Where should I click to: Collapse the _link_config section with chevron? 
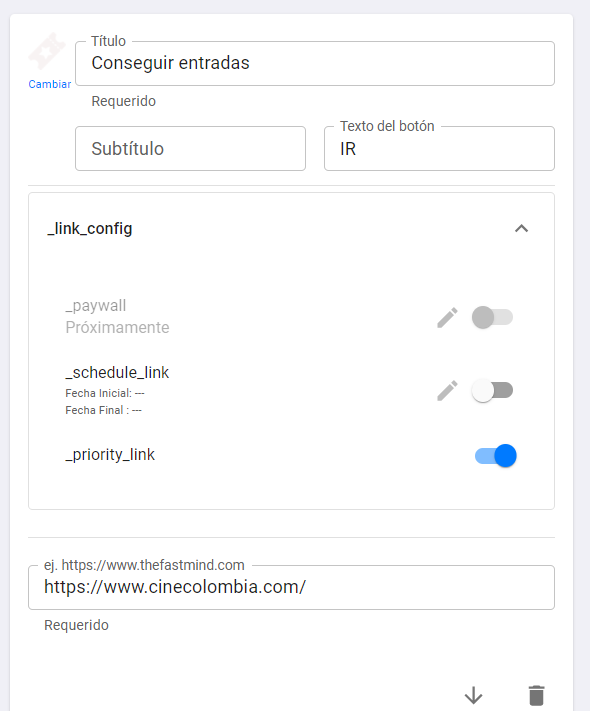point(522,229)
